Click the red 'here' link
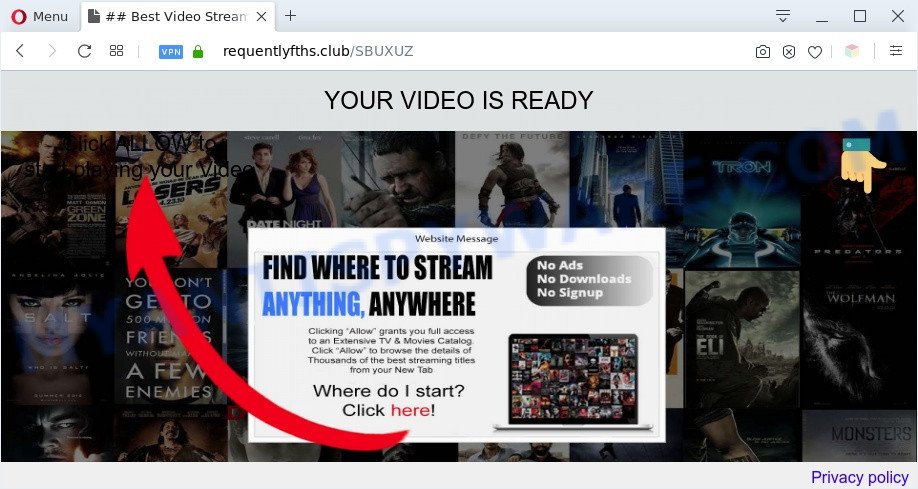The height and width of the screenshot is (489, 918). 410,410
